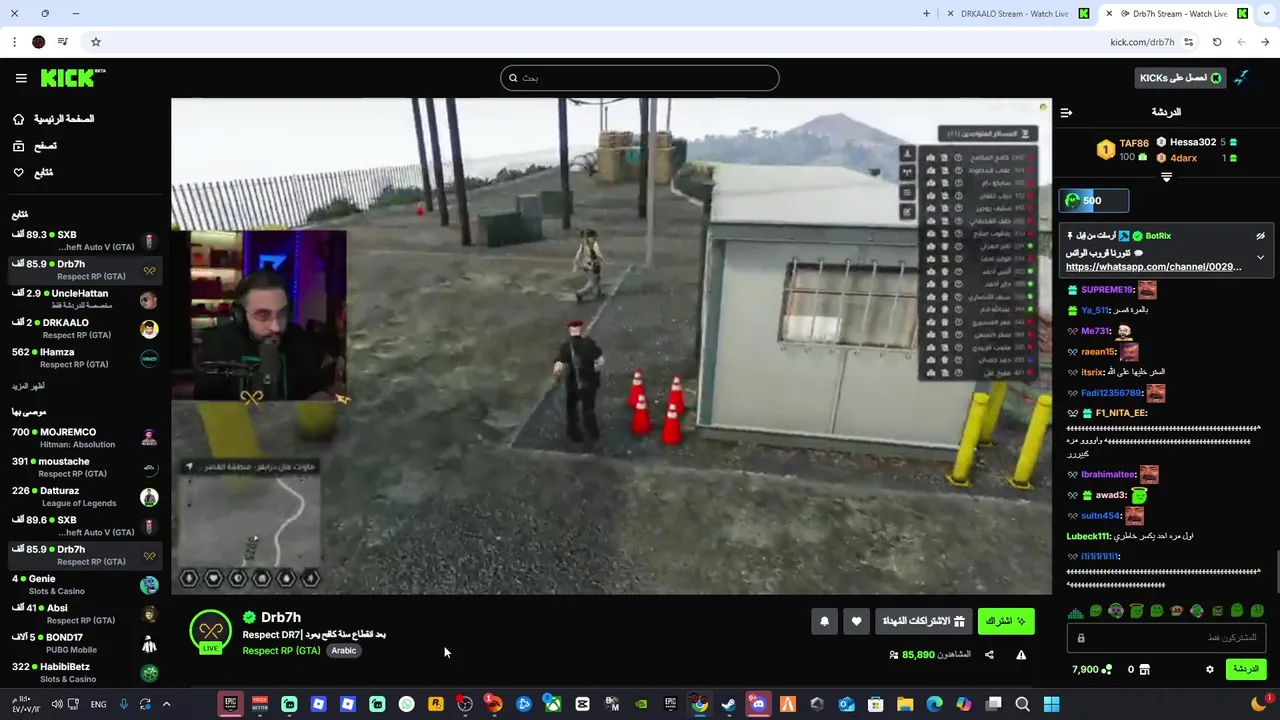The image size is (1280, 720).
Task: Click the site settings icon near the URL
Action: pyautogui.click(x=1188, y=42)
